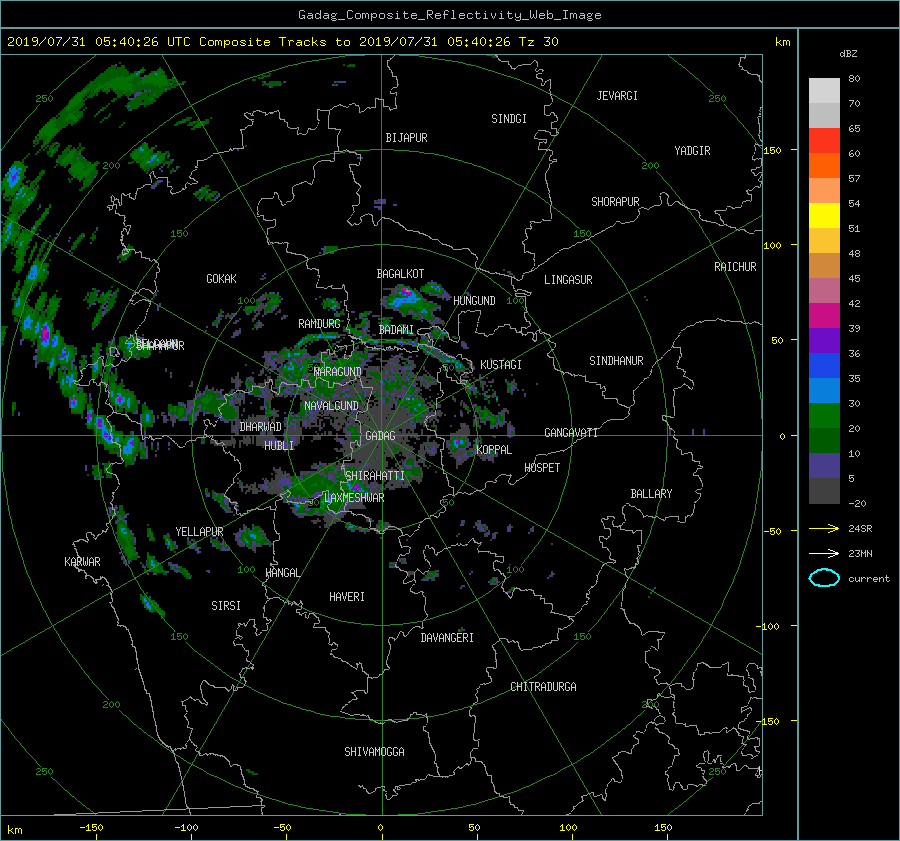Click the '23MN' legend text
This screenshot has width=900, height=841.
pyautogui.click(x=860, y=553)
